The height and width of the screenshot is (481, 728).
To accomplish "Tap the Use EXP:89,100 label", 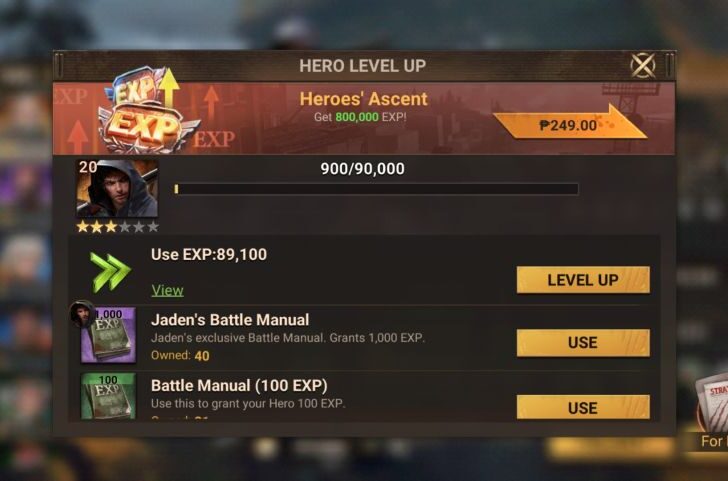I will click(x=209, y=254).
